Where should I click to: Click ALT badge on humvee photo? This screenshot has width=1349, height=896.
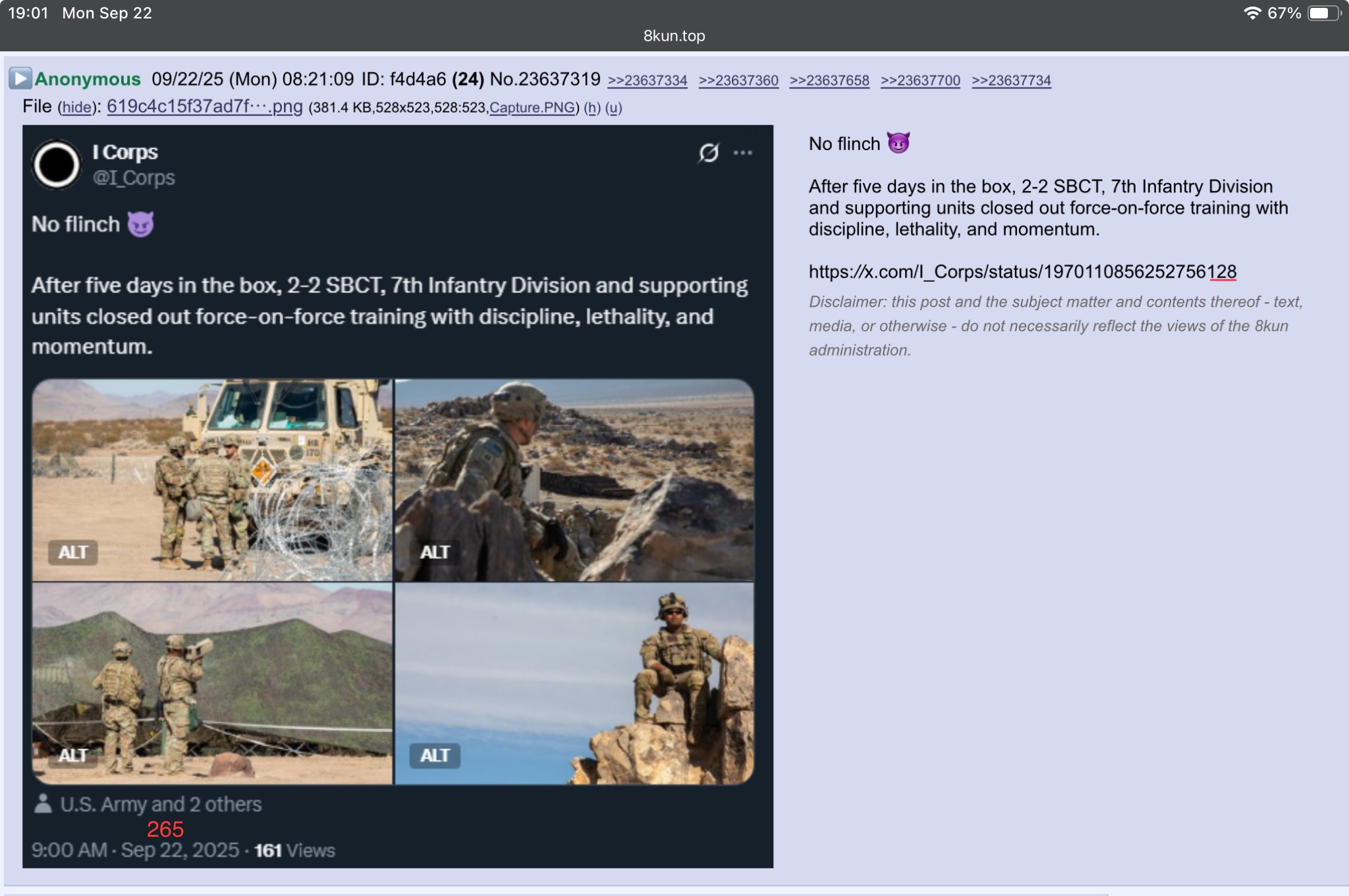point(72,552)
